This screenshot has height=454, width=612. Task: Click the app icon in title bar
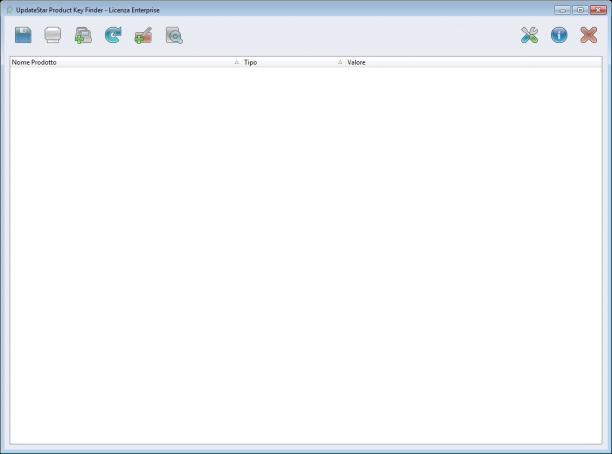[x=10, y=10]
